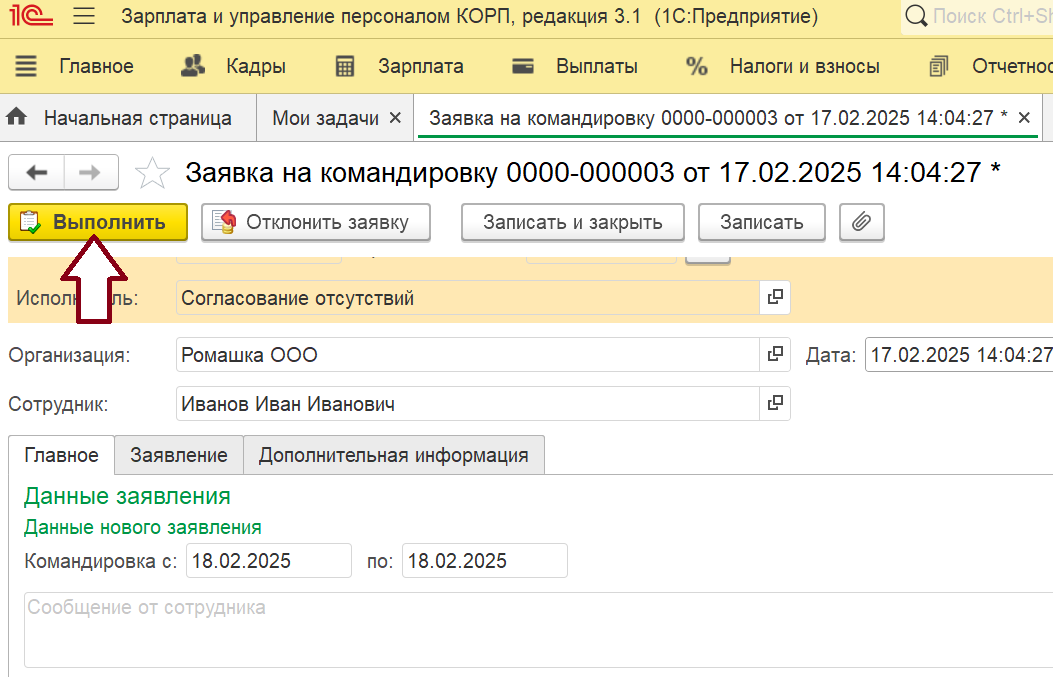Click the Отклонить заявку button
This screenshot has width=1053, height=677.
316,222
